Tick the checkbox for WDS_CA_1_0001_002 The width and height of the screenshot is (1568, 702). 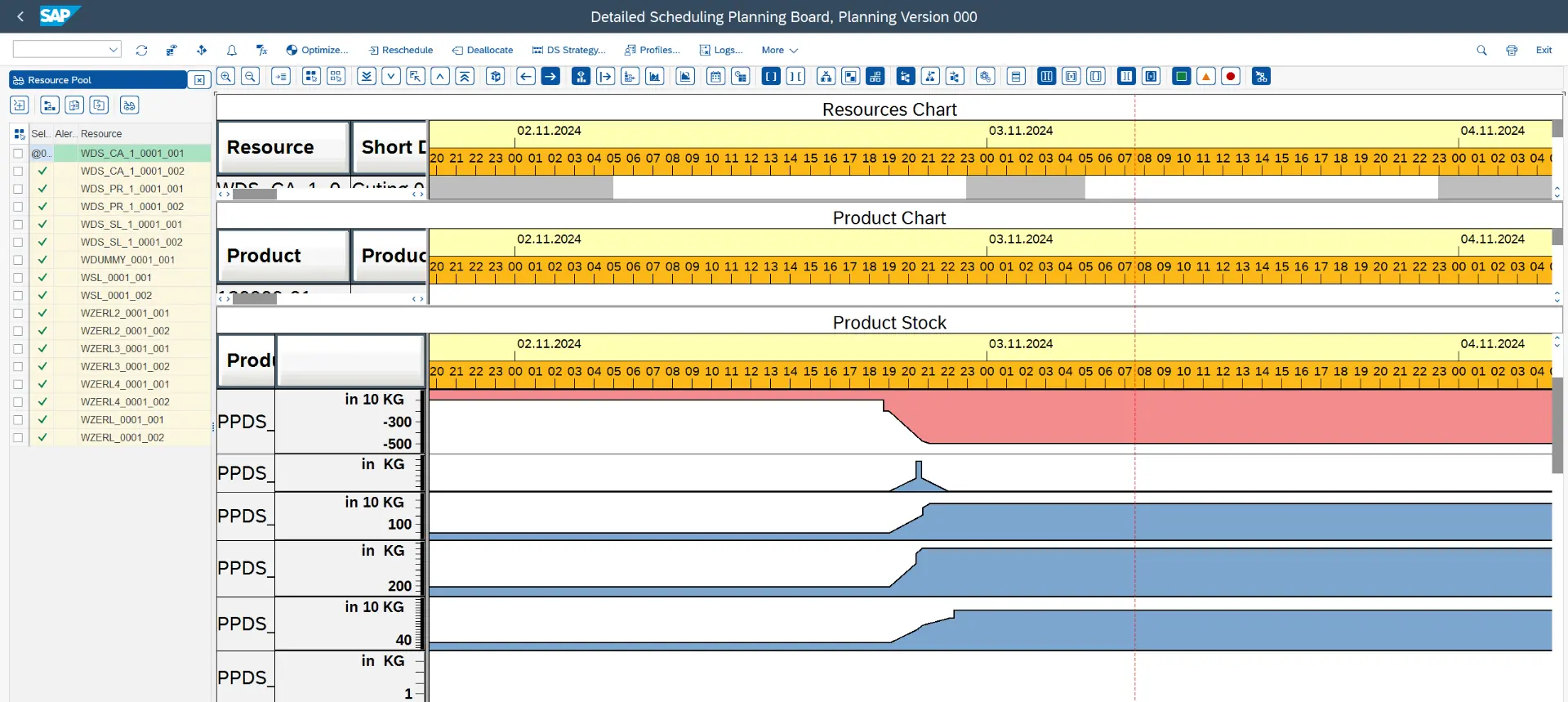coord(18,171)
